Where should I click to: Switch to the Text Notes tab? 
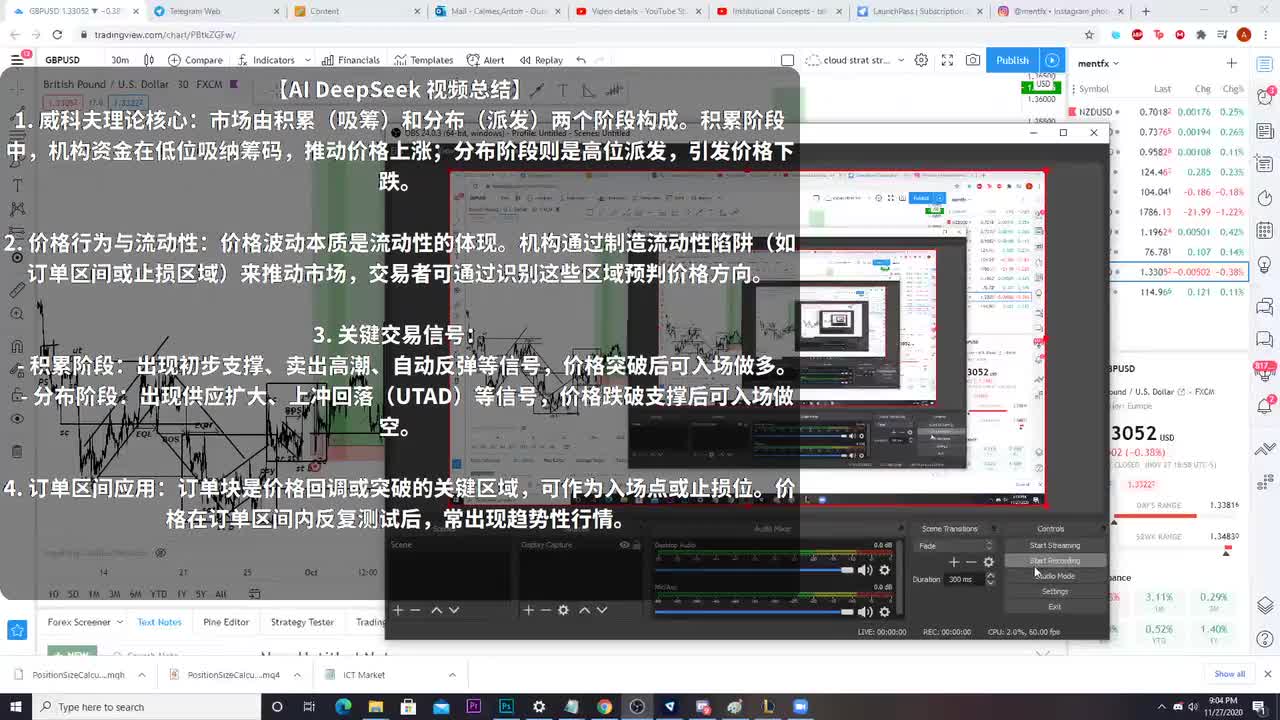tap(159, 622)
